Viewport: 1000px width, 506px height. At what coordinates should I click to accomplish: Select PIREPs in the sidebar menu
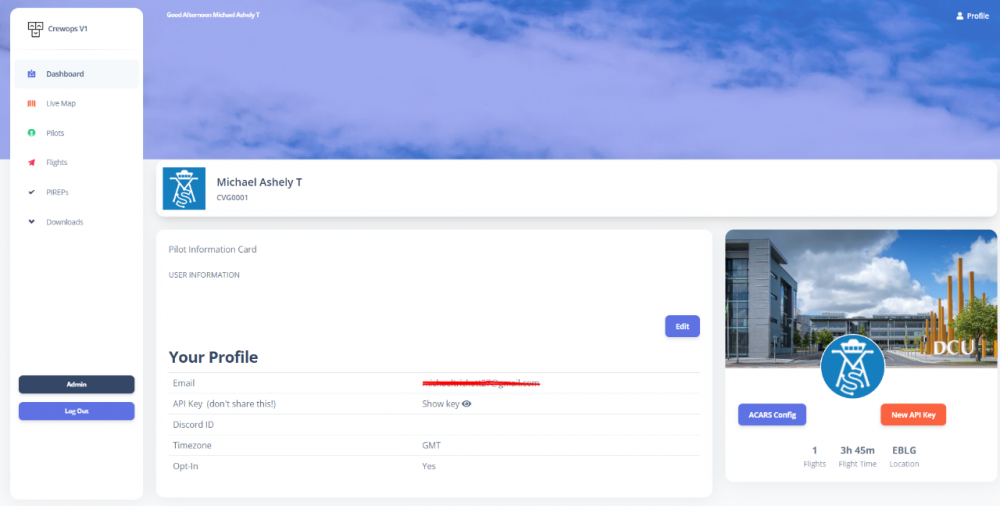[57, 192]
